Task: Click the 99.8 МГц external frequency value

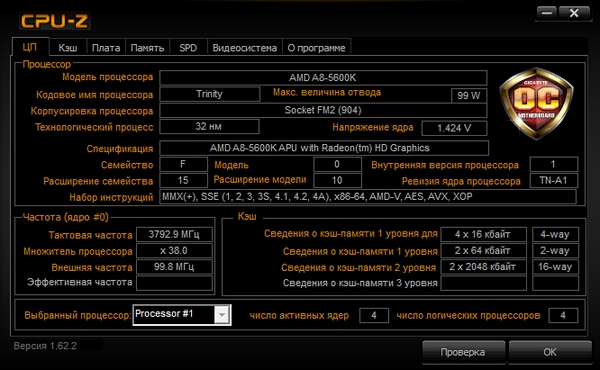Action: 174,267
